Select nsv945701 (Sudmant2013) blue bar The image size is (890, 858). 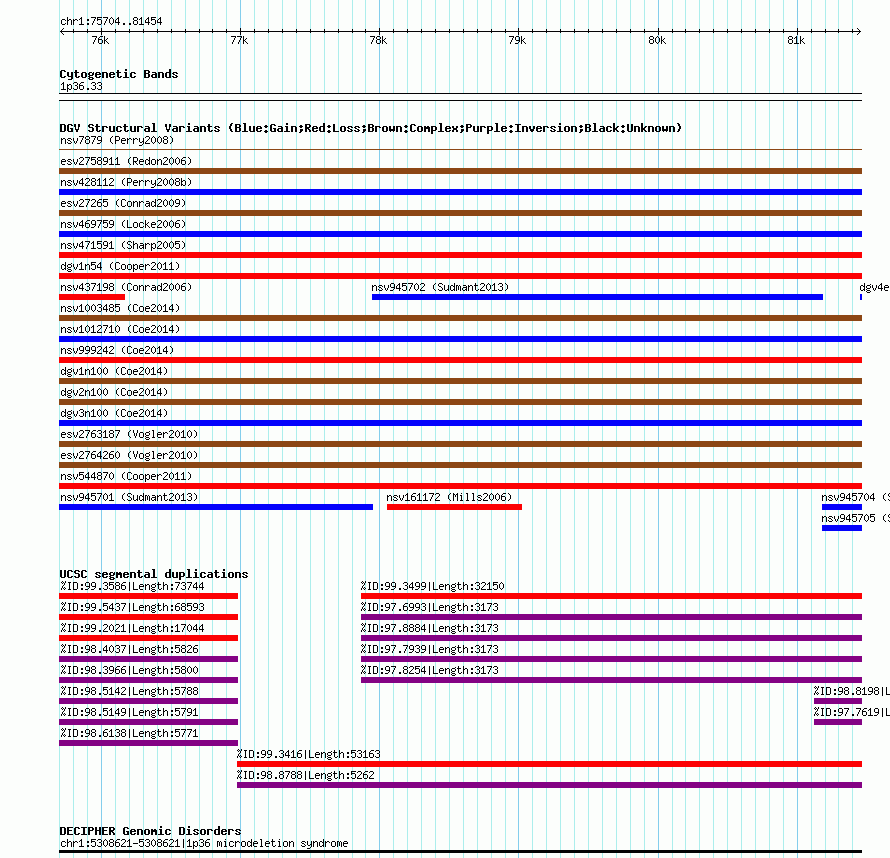[216, 507]
